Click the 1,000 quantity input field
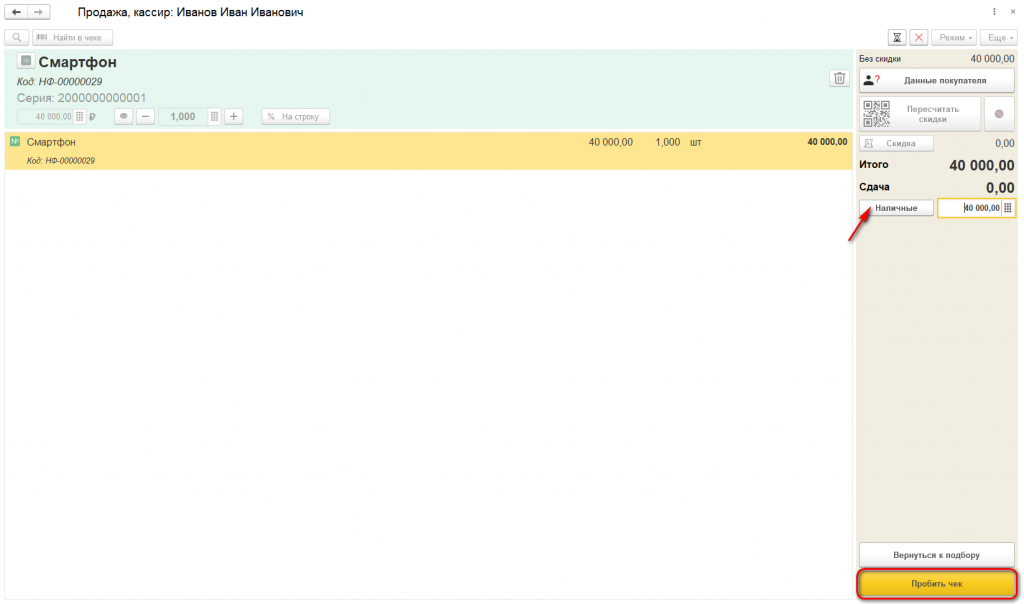Image resolution: width=1024 pixels, height=604 pixels. pos(184,117)
